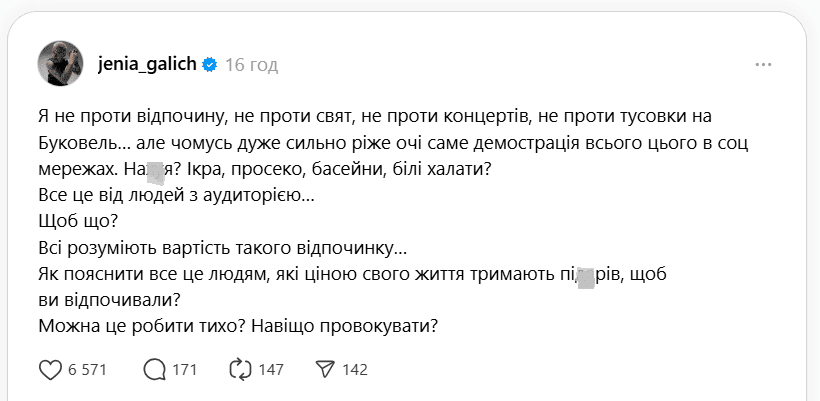This screenshot has width=820, height=401.
Task: Repost using the circular arrows icon
Action: coord(239,370)
